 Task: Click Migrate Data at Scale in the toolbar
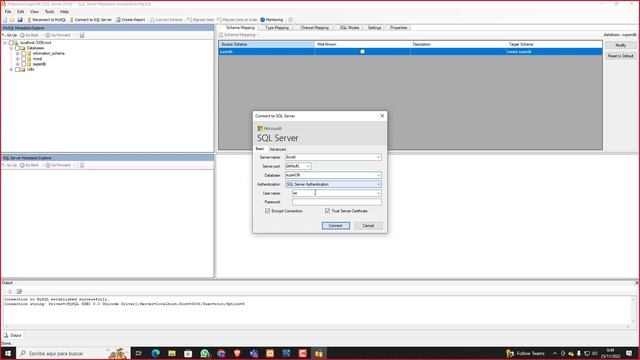[x=237, y=20]
